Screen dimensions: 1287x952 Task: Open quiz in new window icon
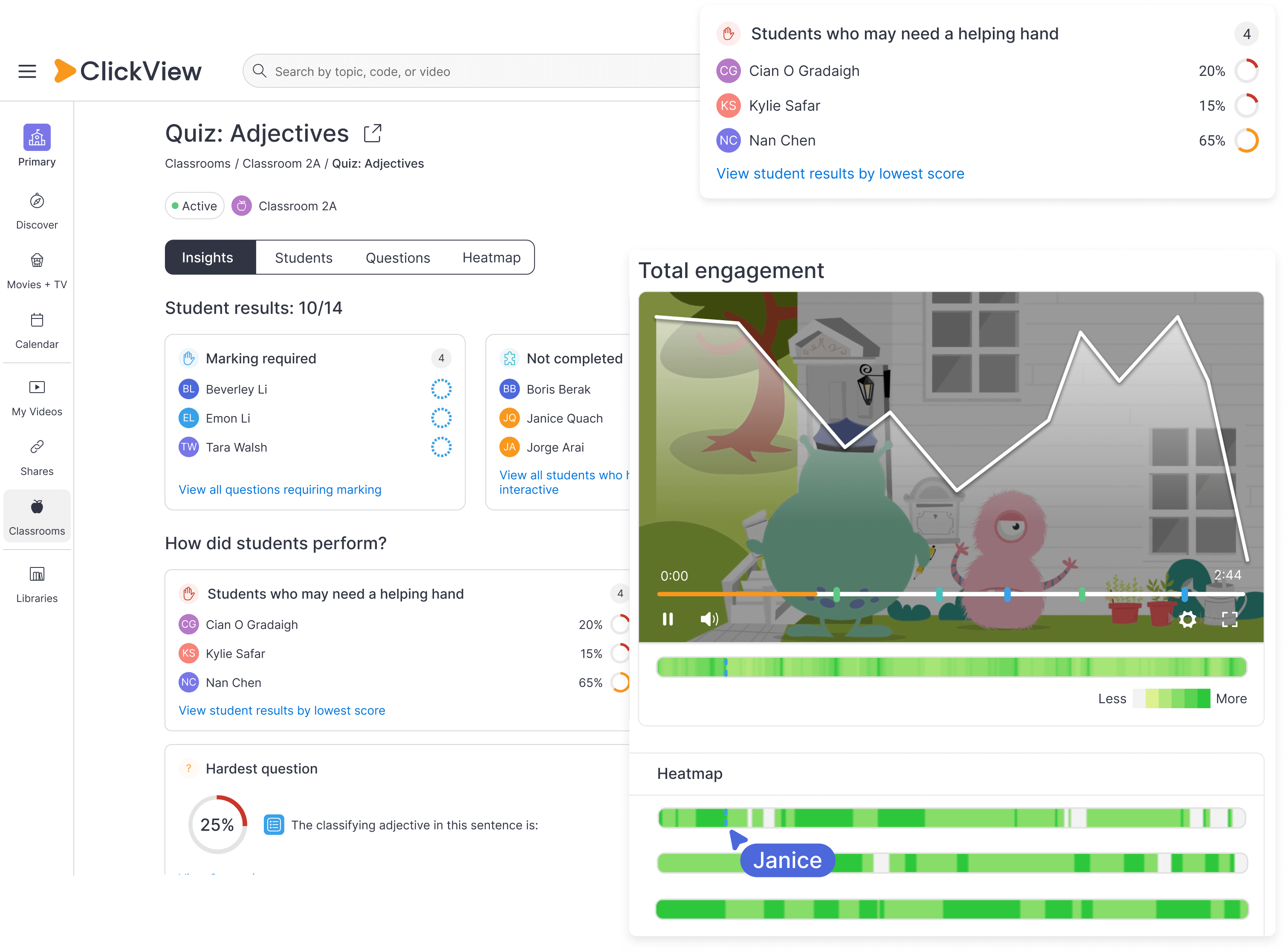(373, 133)
